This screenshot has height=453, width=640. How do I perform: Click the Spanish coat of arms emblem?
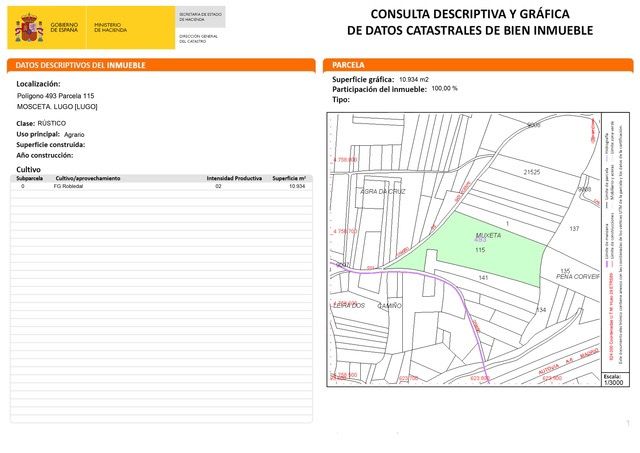(x=30, y=27)
